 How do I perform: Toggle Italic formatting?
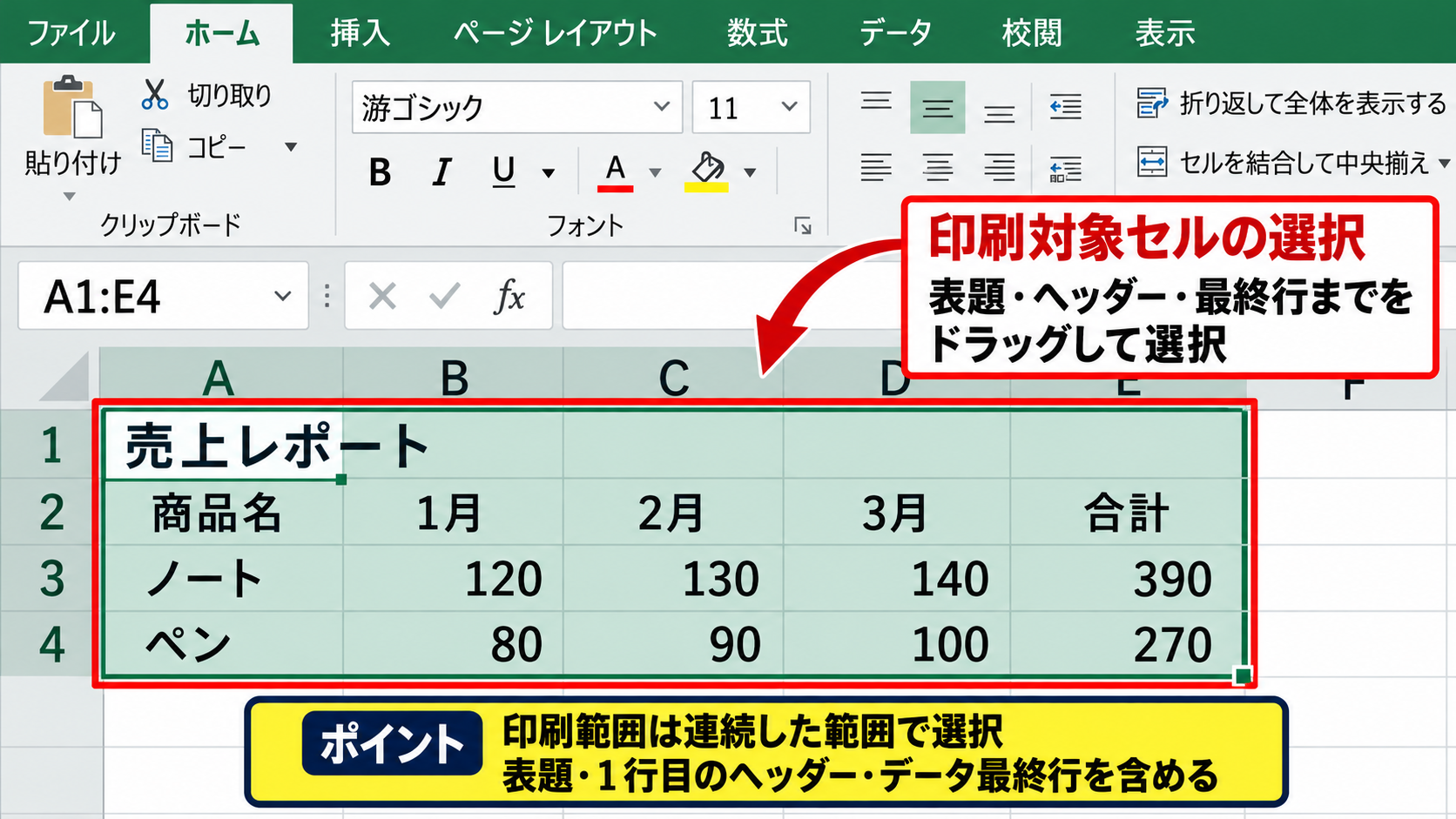pos(442,172)
